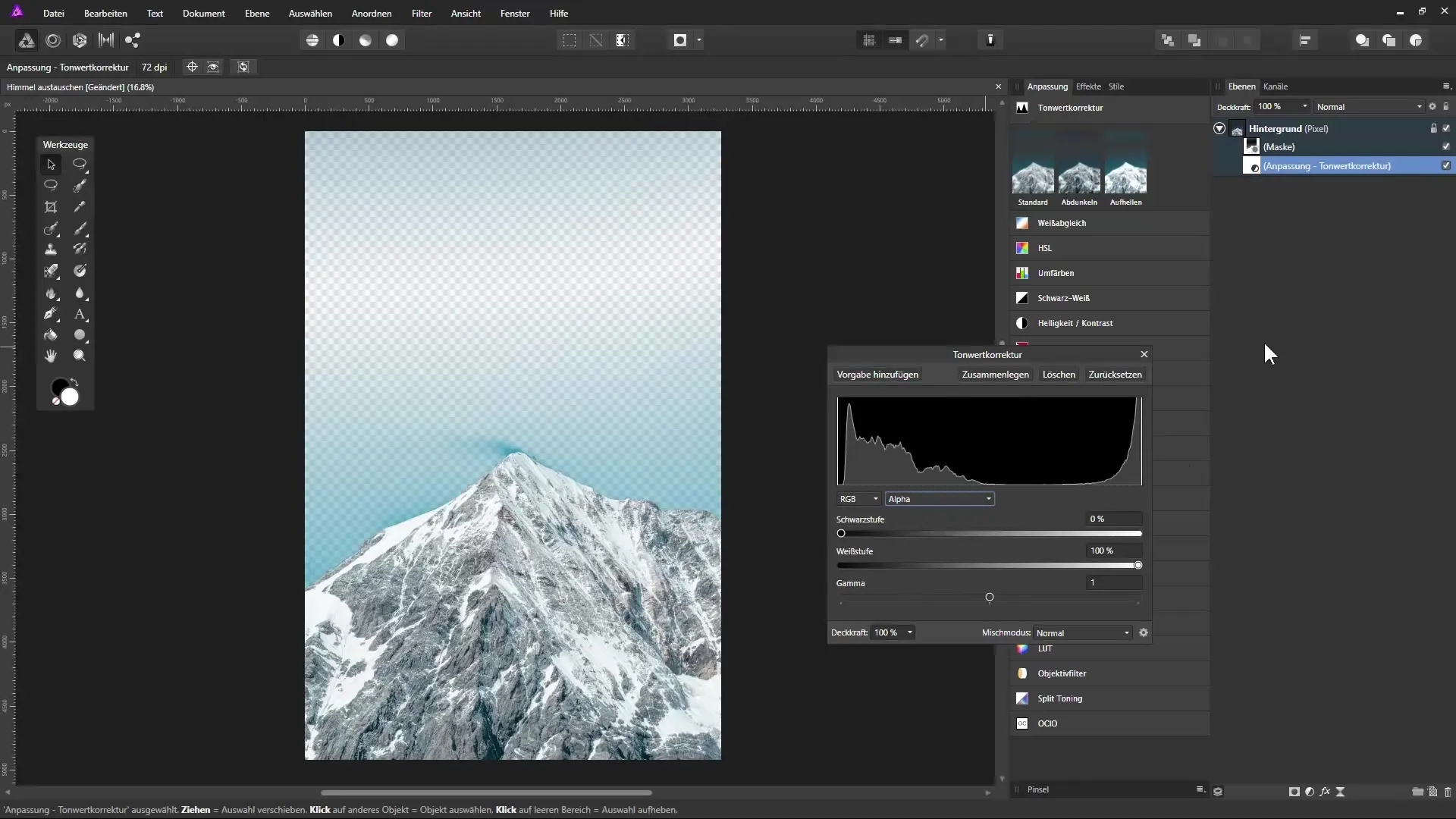Screen dimensions: 1456x819
Task: Open the Filter menu
Action: tap(422, 14)
